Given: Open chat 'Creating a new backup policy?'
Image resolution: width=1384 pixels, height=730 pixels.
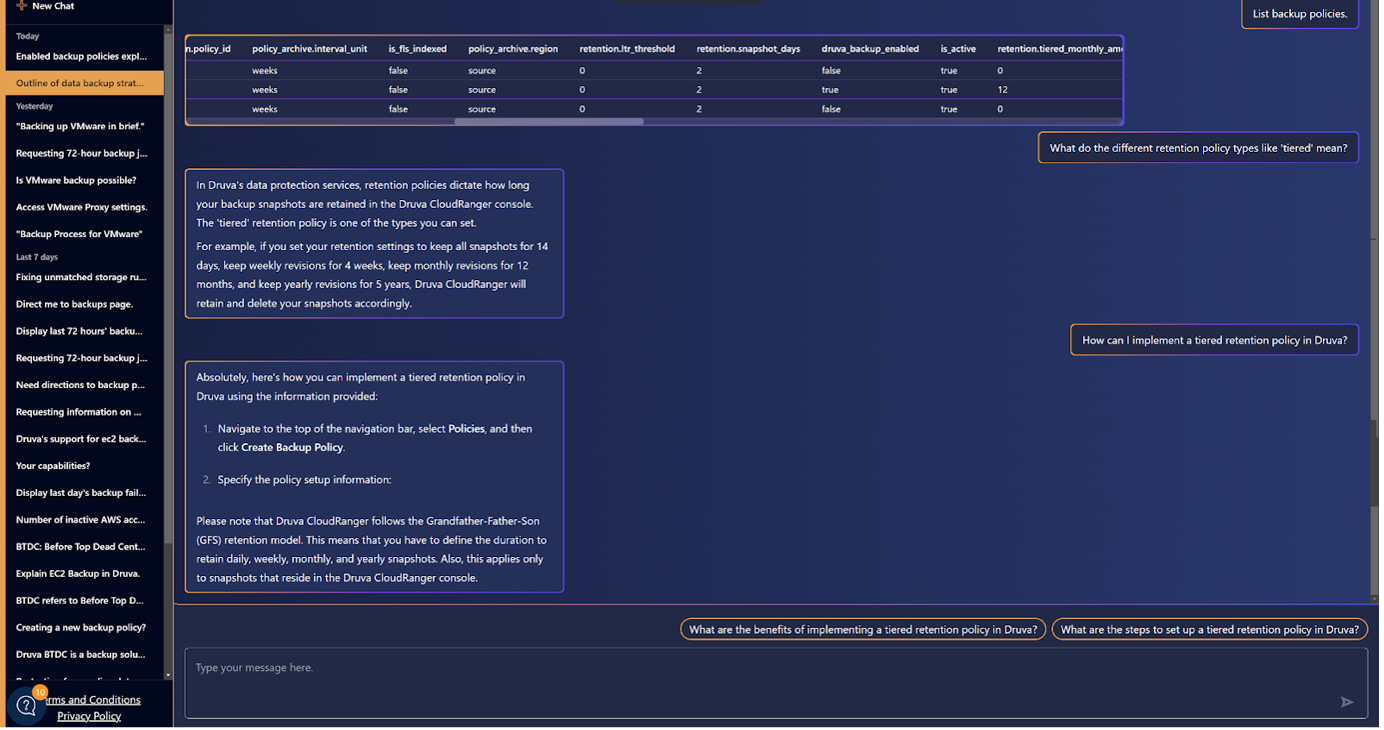Looking at the screenshot, I should (81, 628).
